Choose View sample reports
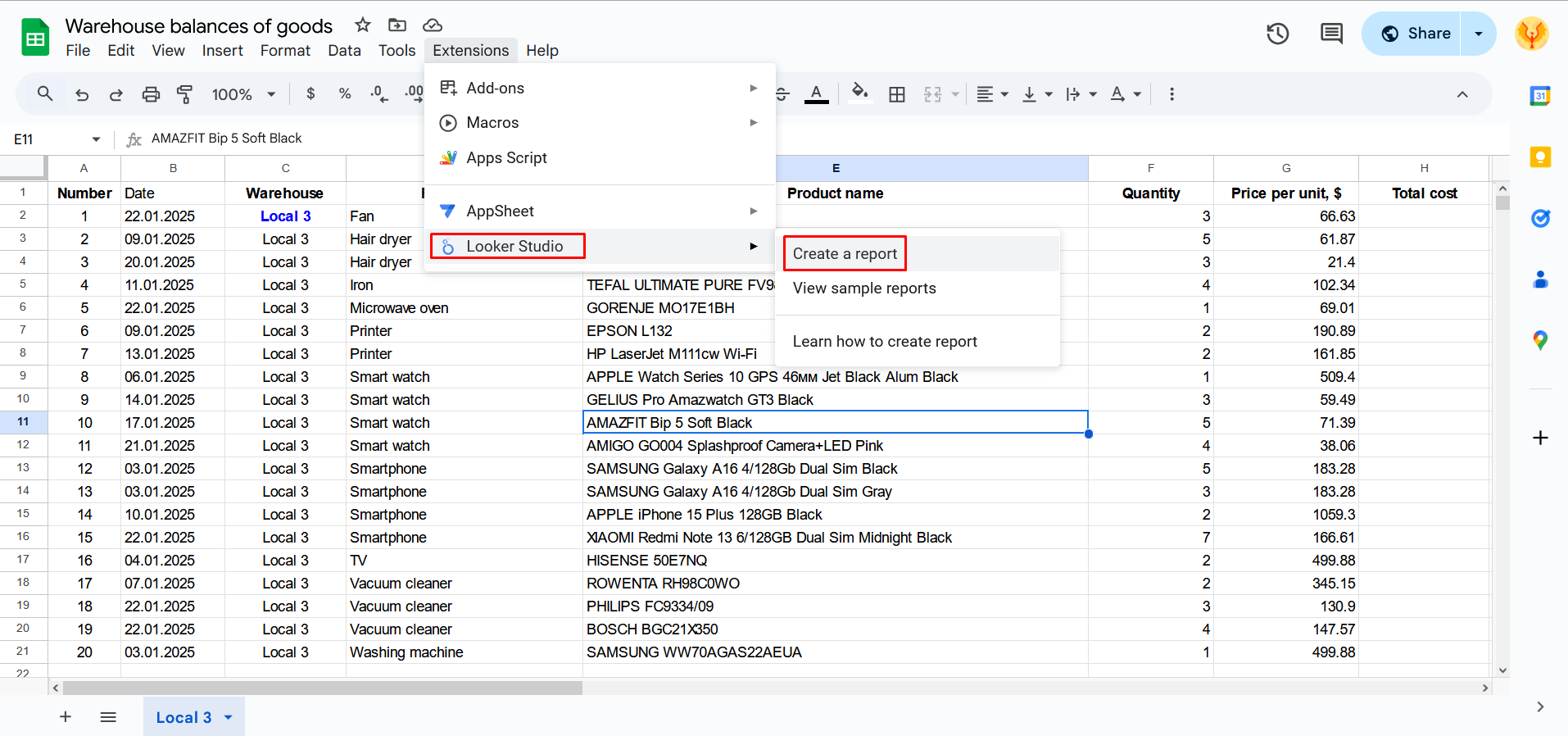The image size is (1568, 736). [918, 288]
